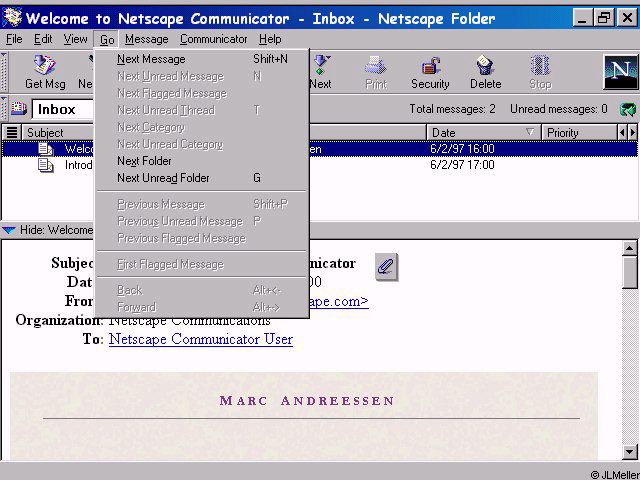This screenshot has width=640, height=480.
Task: Sort by the Subject column header
Action: [57, 132]
